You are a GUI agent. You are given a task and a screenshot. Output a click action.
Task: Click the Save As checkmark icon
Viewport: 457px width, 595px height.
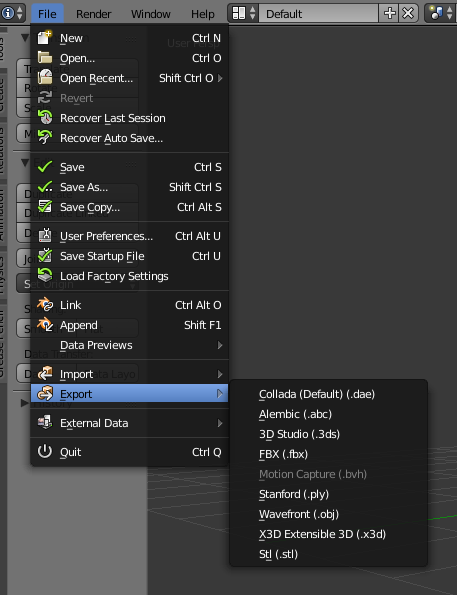(45, 187)
